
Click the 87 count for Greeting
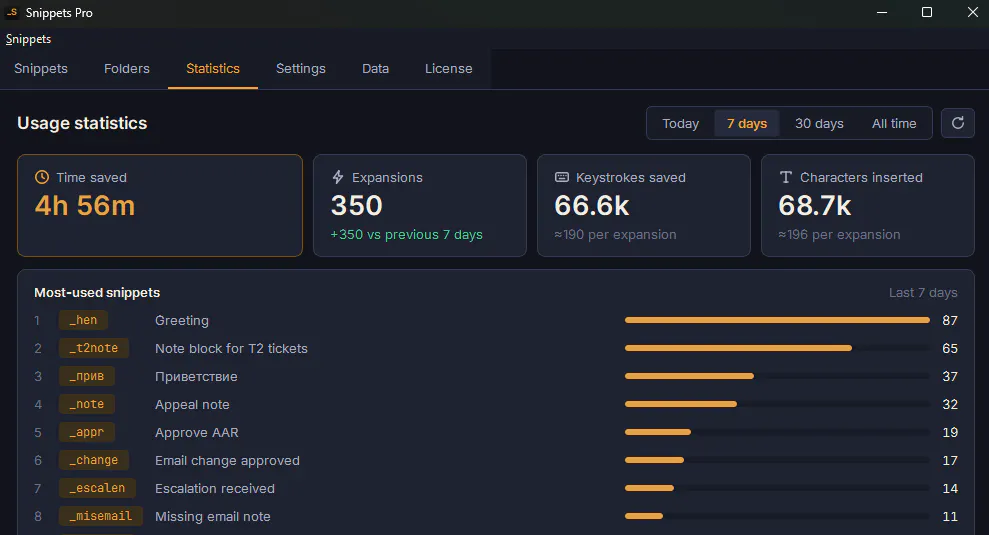coord(950,320)
